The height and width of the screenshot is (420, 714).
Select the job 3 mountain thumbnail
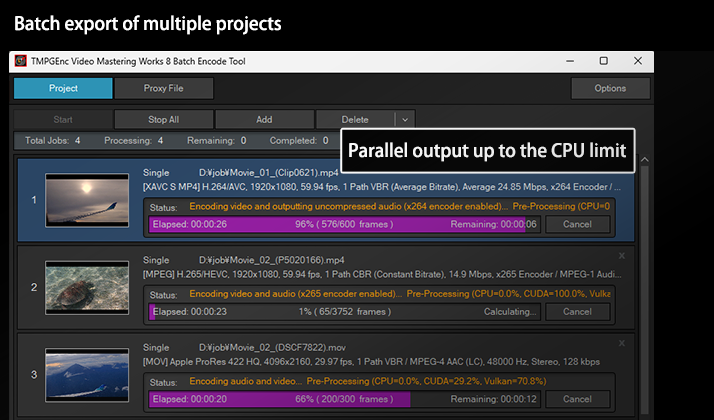(x=87, y=375)
